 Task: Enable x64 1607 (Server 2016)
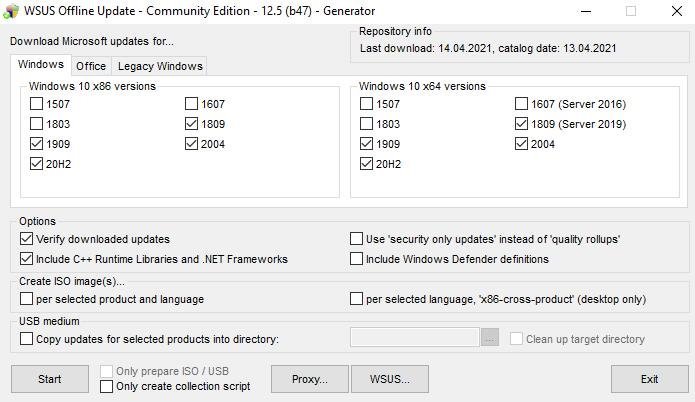click(521, 104)
